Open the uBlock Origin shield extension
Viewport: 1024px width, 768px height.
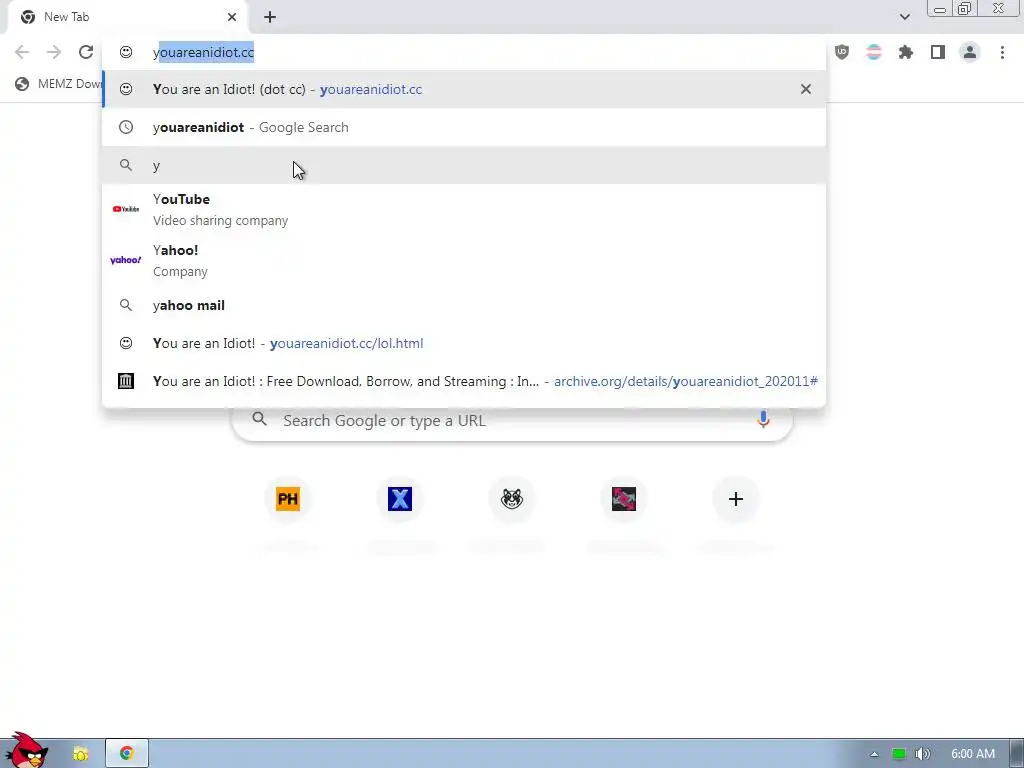(842, 52)
